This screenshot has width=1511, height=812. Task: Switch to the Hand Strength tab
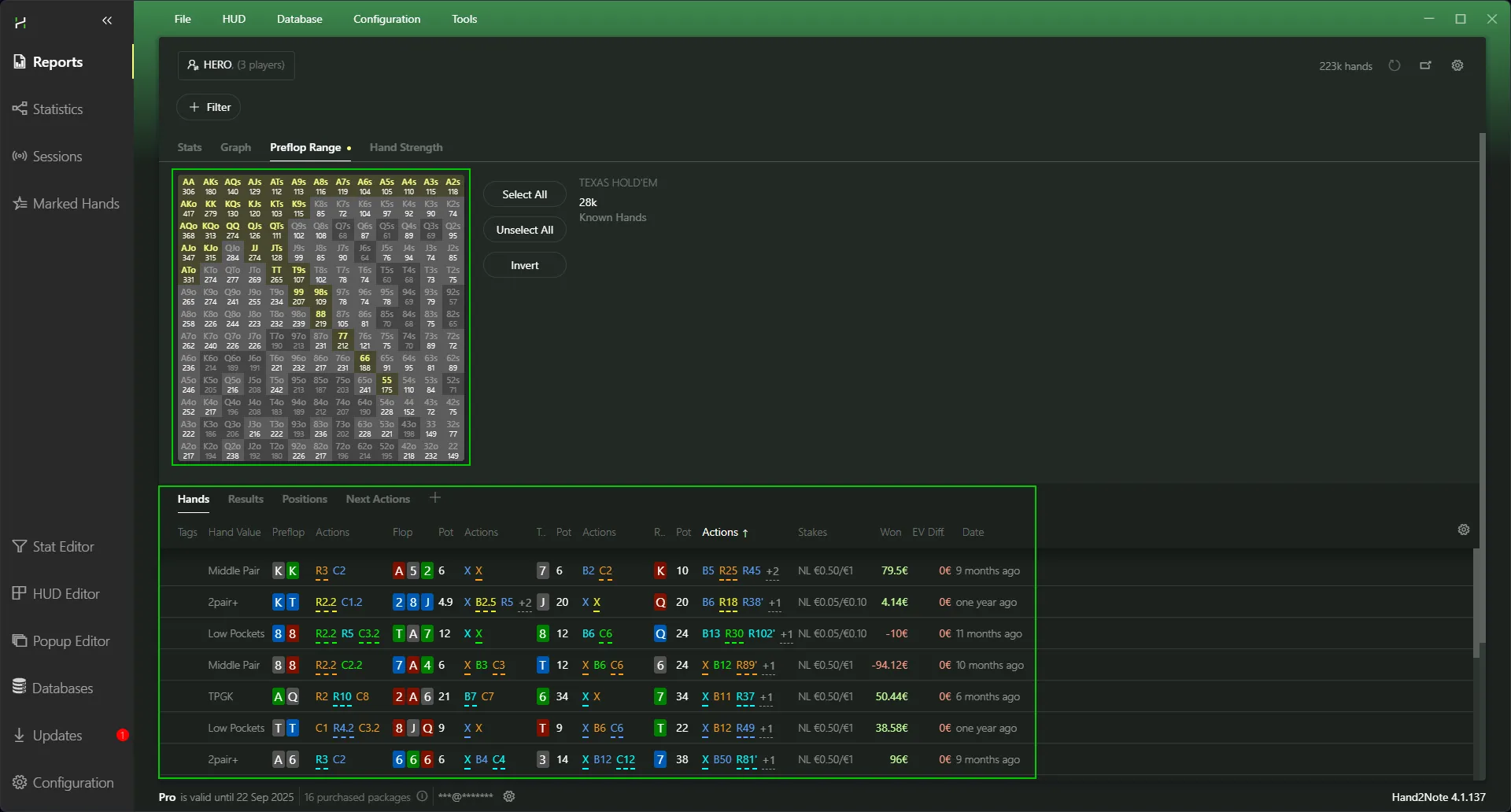[406, 148]
